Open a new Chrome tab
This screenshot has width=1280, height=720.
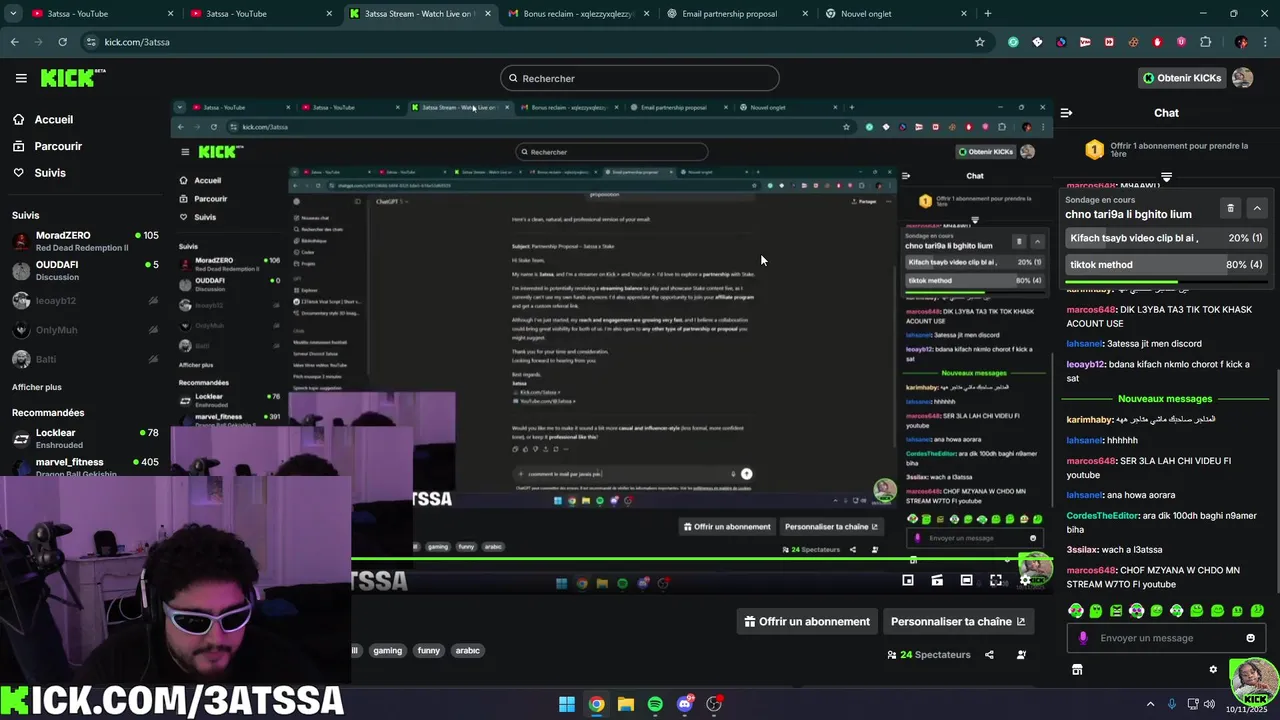pos(988,14)
